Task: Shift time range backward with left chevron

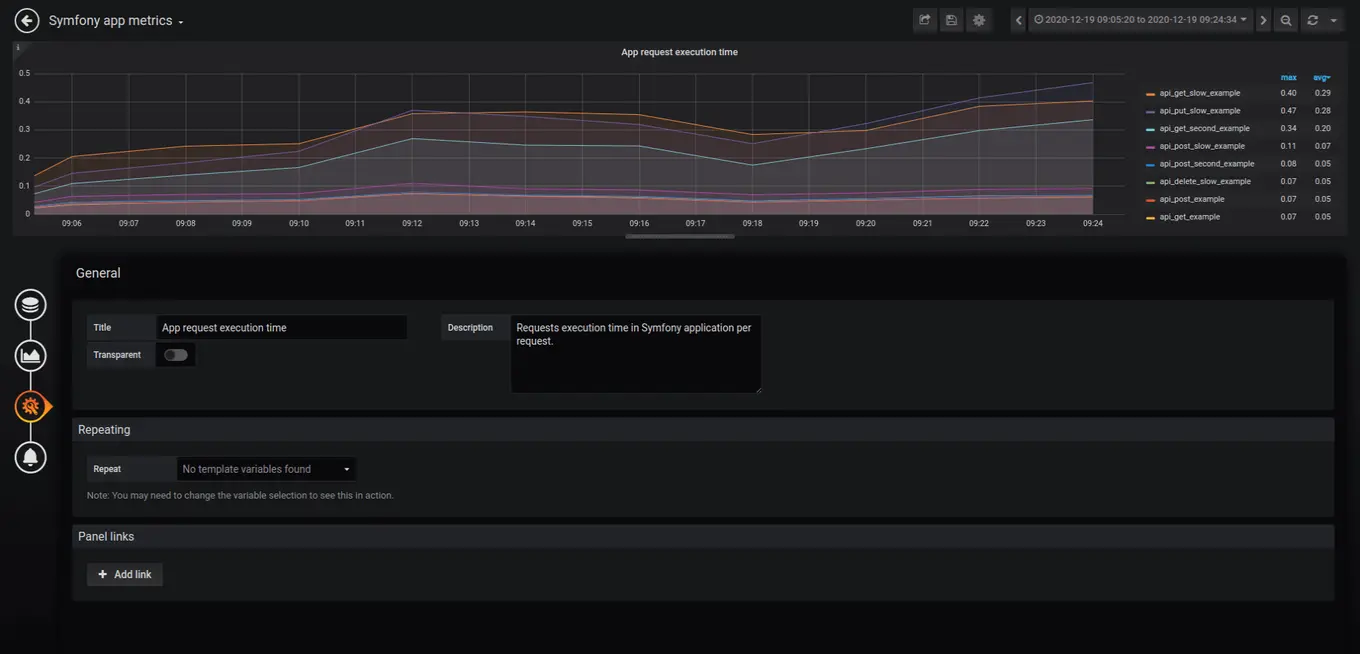Action: tap(1019, 20)
